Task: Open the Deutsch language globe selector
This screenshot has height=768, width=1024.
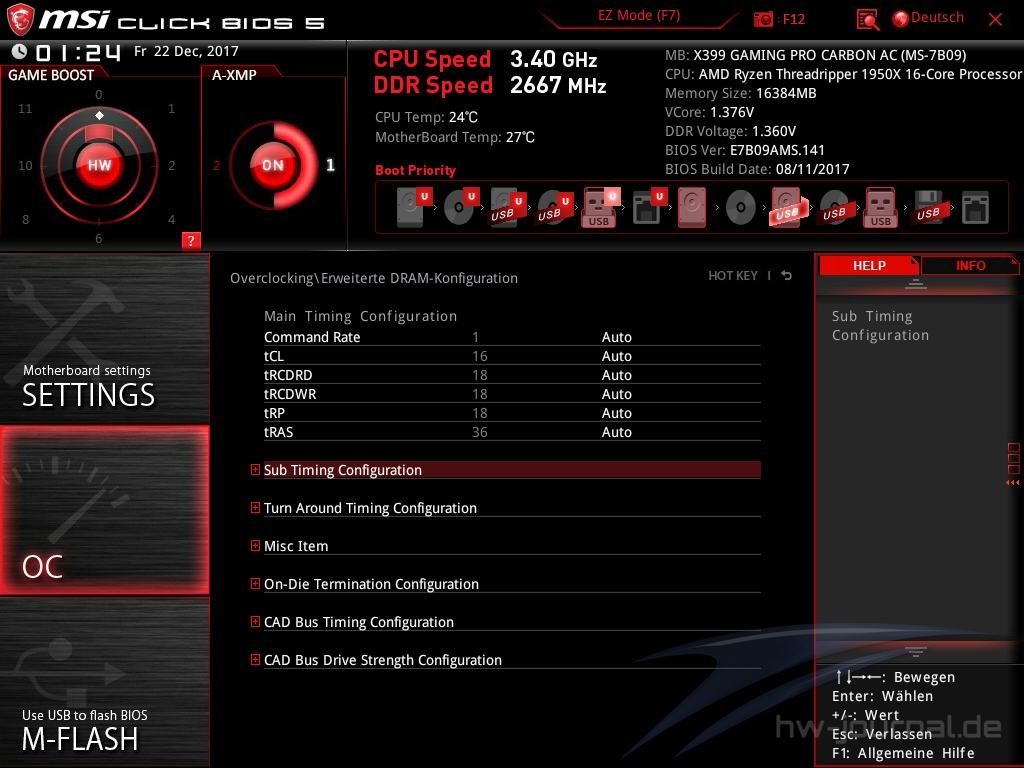Action: coord(928,18)
